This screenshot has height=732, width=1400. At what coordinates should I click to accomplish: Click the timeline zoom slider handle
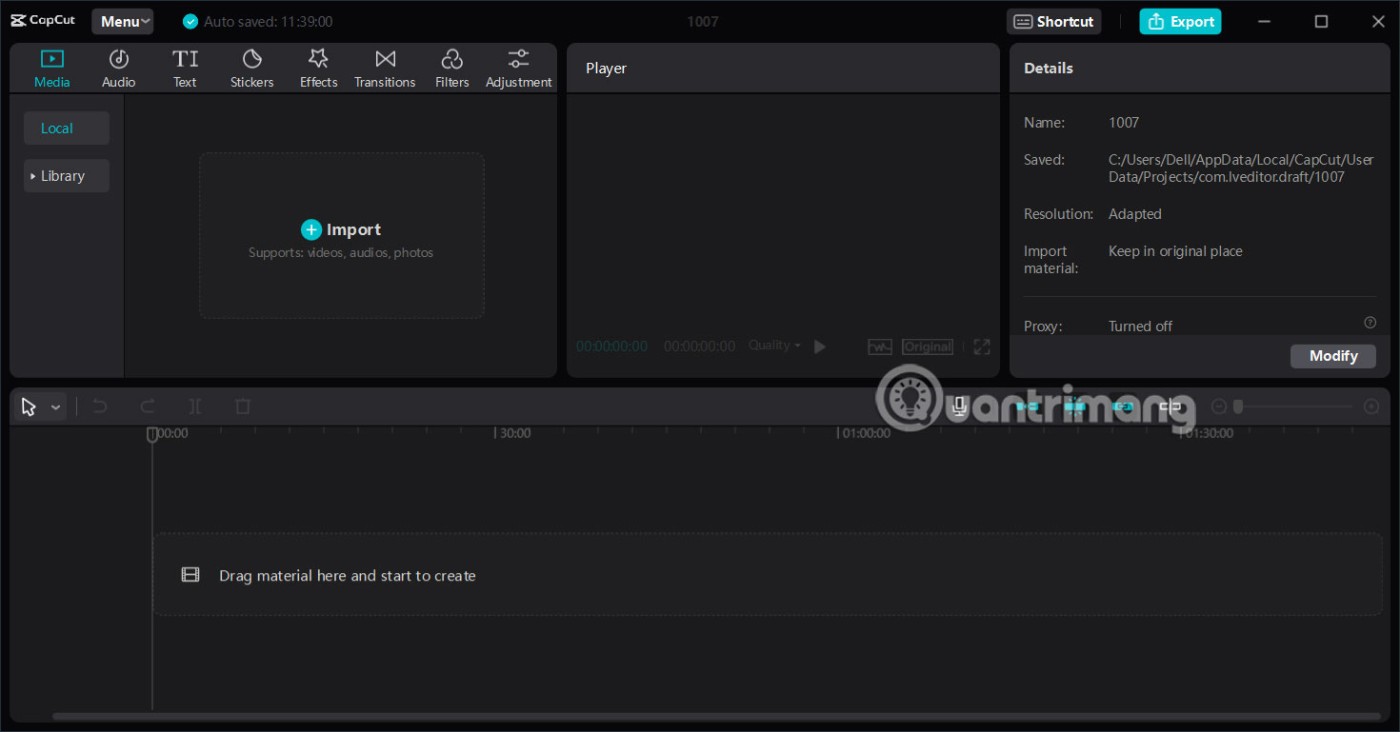(1238, 406)
